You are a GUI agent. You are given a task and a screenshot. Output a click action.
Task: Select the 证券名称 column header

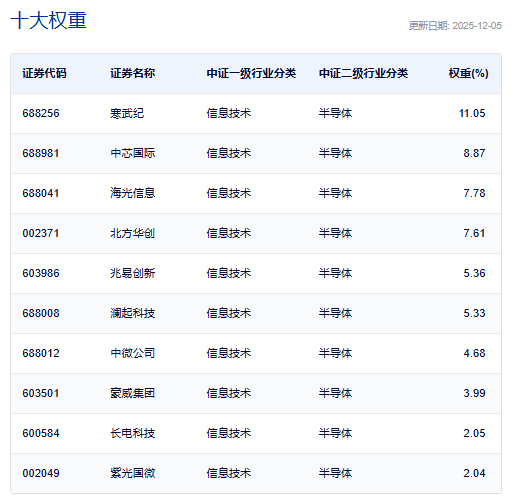(x=133, y=73)
